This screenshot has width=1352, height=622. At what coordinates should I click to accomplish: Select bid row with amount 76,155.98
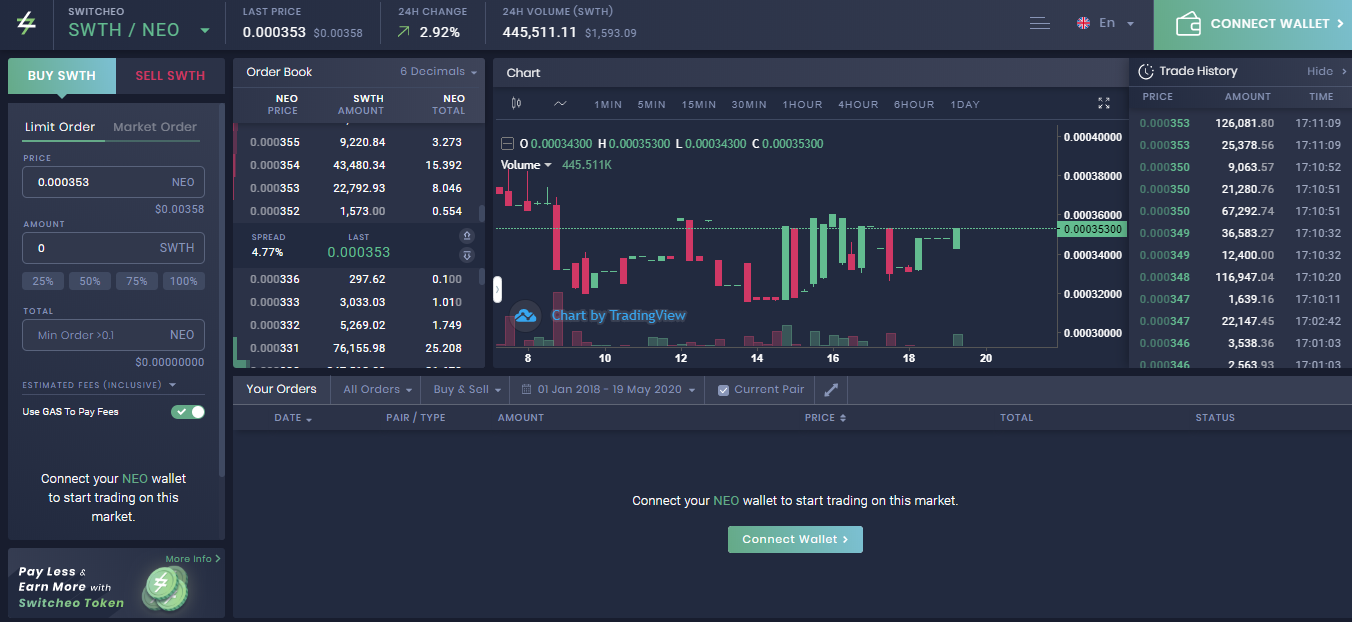[x=358, y=348]
